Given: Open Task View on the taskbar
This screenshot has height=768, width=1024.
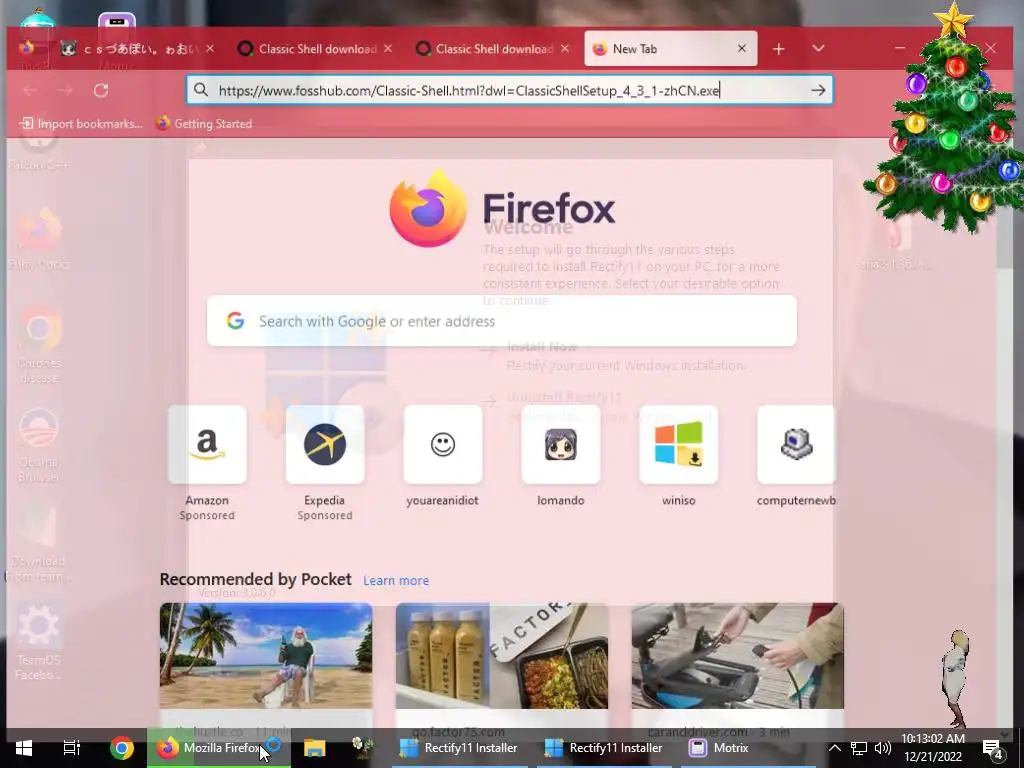Looking at the screenshot, I should coord(72,748).
